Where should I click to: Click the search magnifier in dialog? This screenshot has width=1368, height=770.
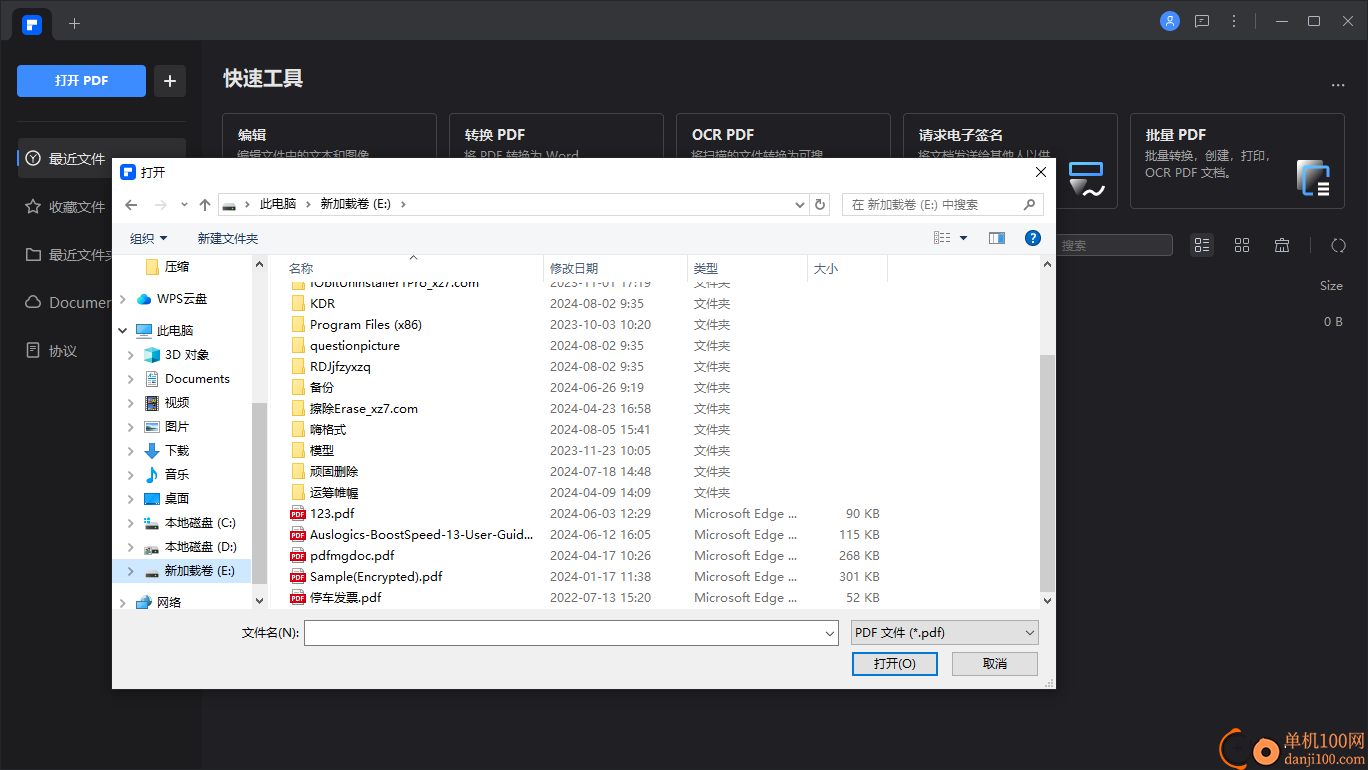(x=1029, y=204)
